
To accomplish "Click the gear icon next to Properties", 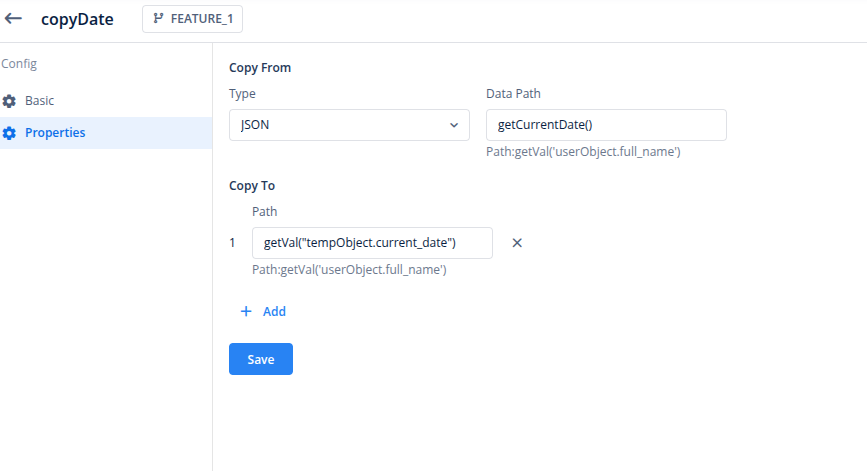I will 9,133.
